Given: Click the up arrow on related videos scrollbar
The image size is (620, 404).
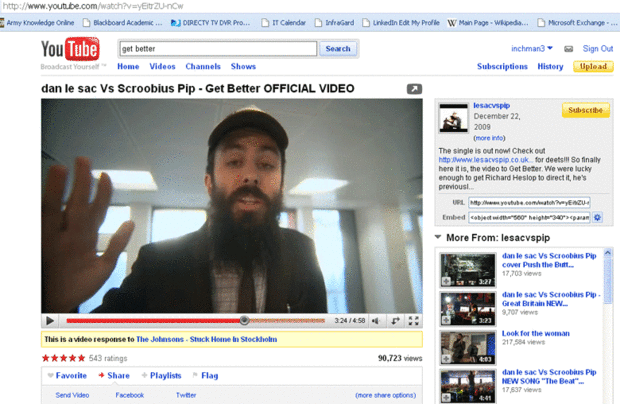Looking at the screenshot, I should tap(608, 253).
